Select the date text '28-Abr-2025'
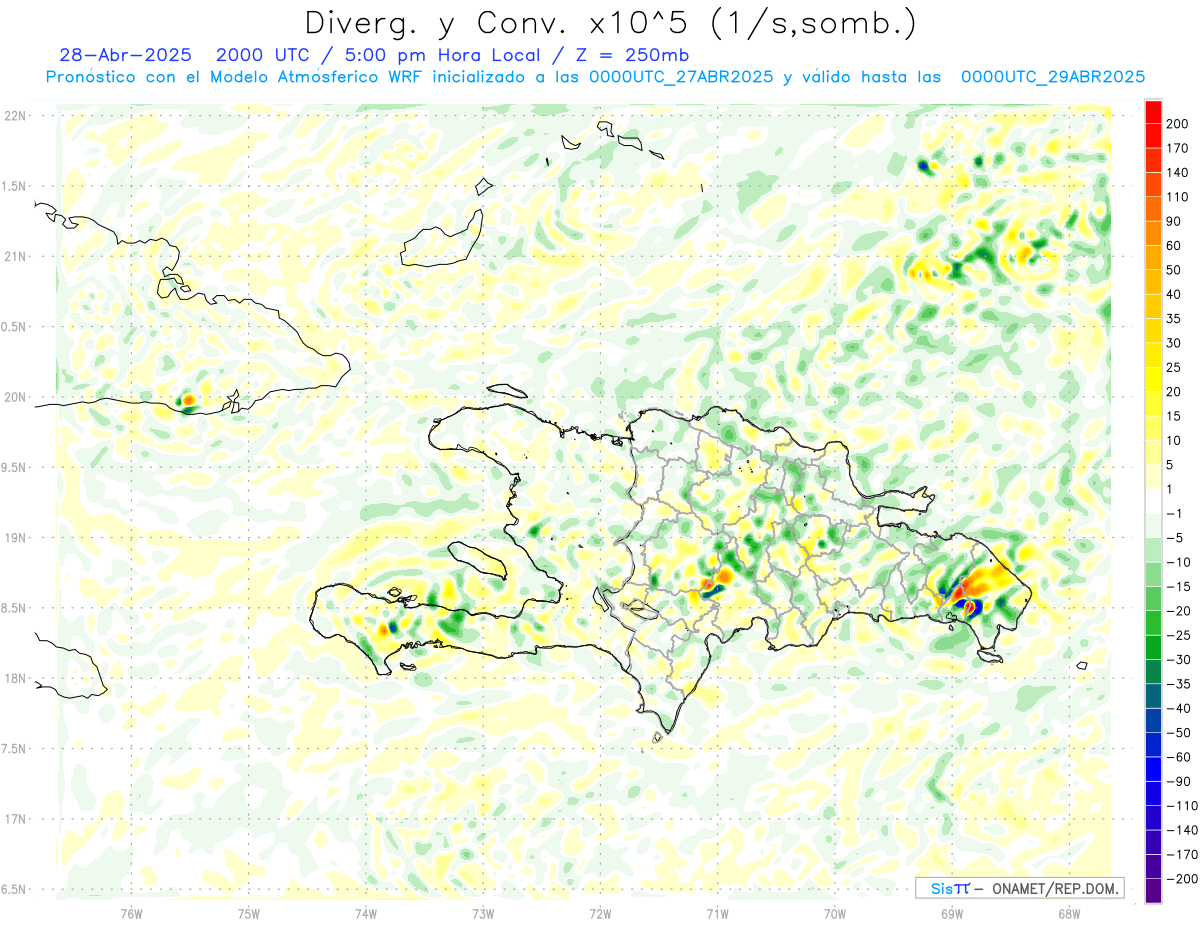Viewport: 1200px width, 927px height. [125, 55]
